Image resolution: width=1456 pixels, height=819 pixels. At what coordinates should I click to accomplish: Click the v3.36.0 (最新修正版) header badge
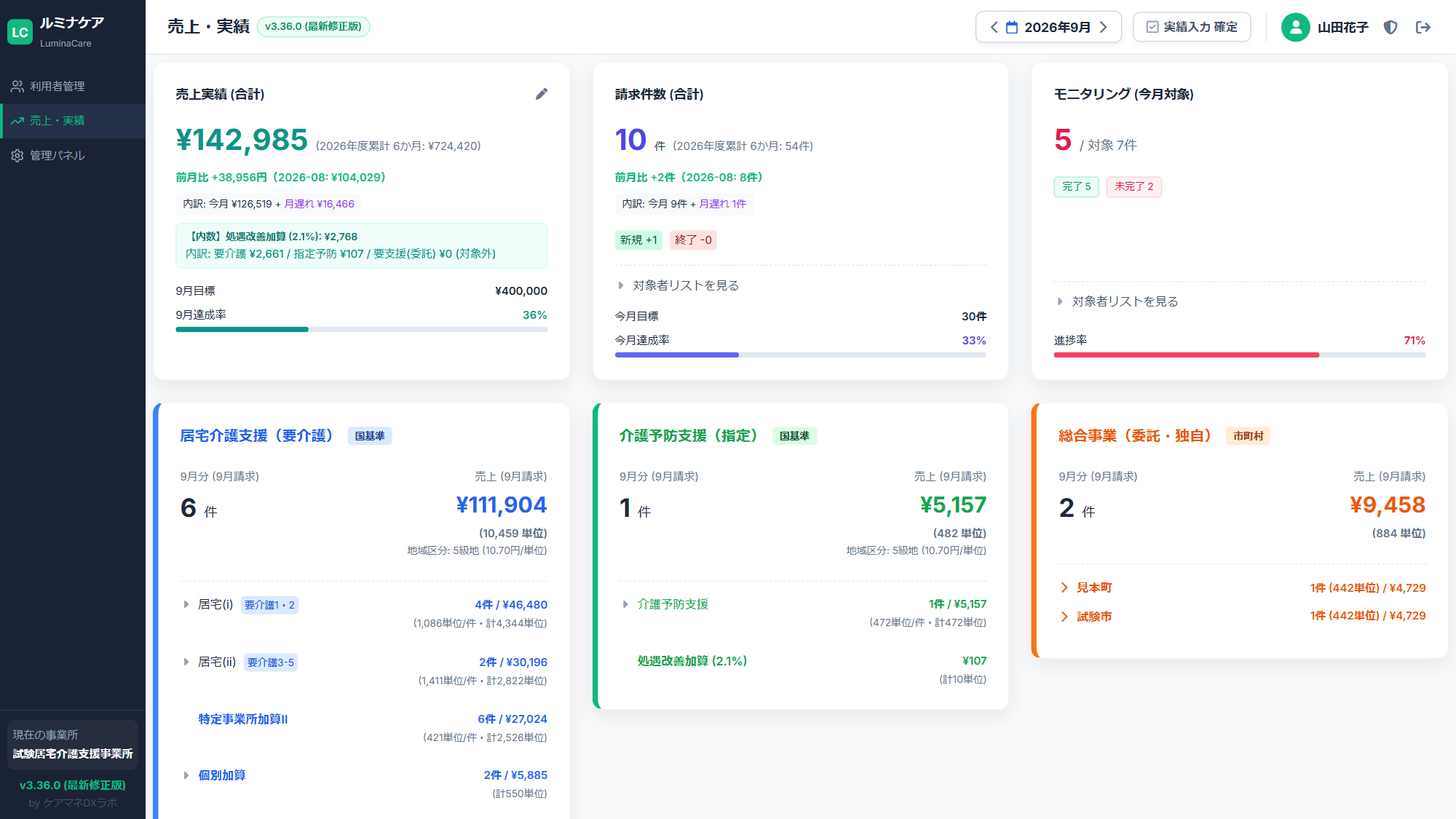tap(313, 27)
